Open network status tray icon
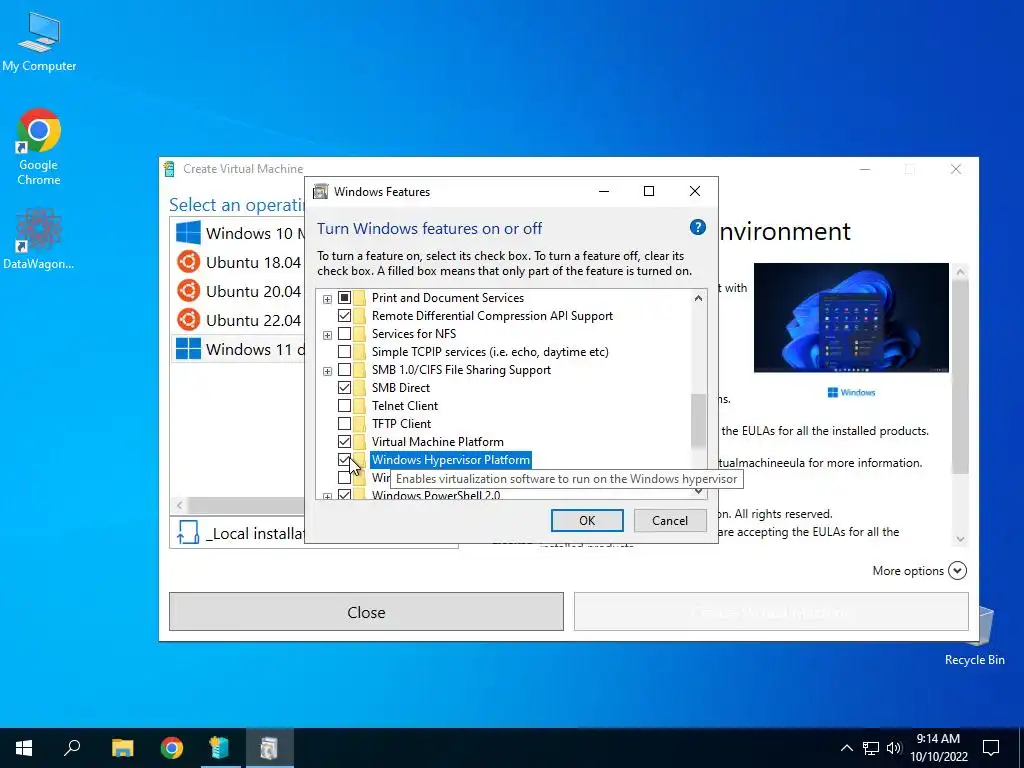The width and height of the screenshot is (1024, 768). [871, 748]
